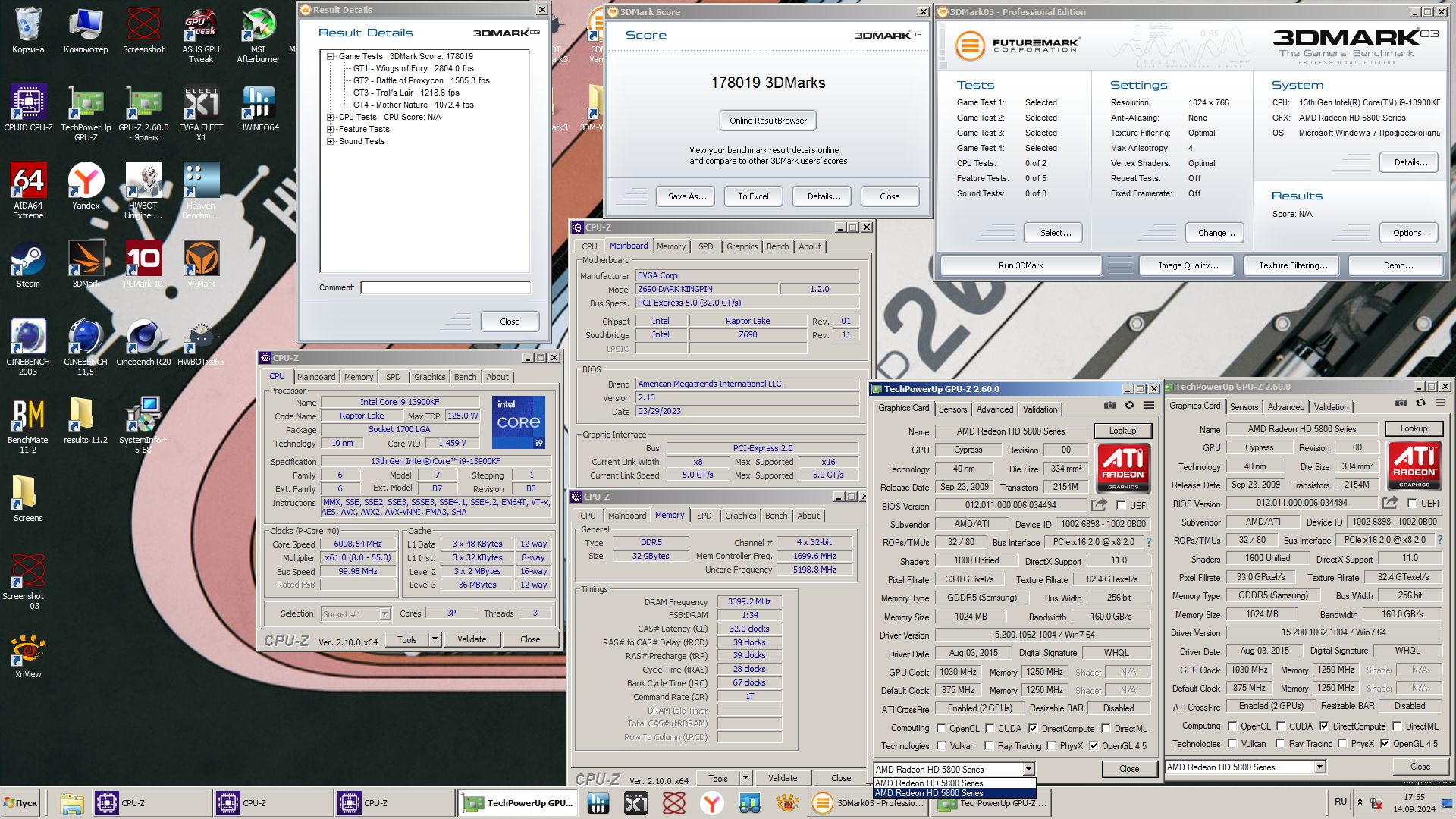Click the Bus Interface question mark in right GPU-Z
The height and width of the screenshot is (819, 1456).
1439,540
